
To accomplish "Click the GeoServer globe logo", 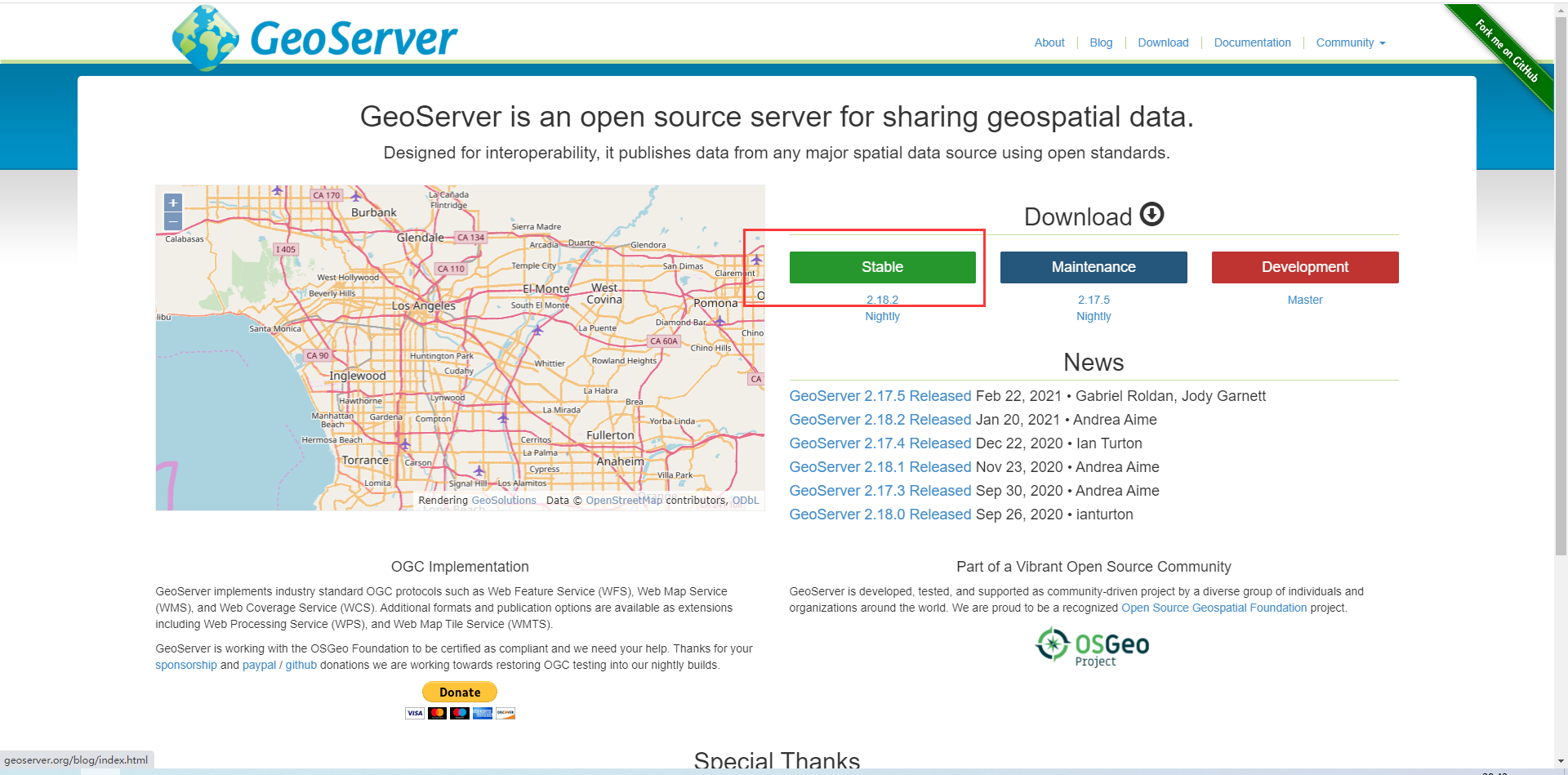I will (206, 38).
